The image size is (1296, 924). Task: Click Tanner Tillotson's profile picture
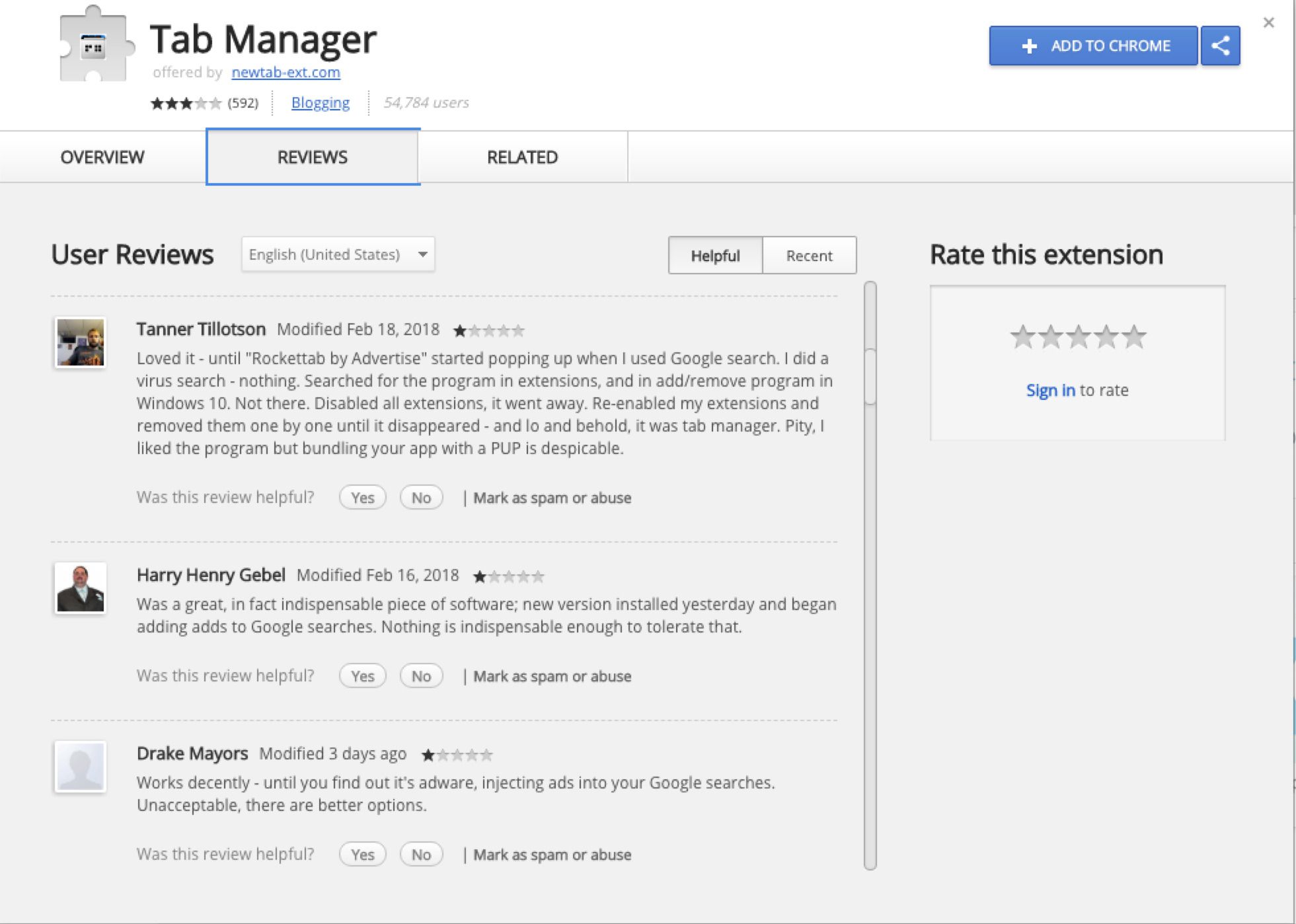(80, 342)
